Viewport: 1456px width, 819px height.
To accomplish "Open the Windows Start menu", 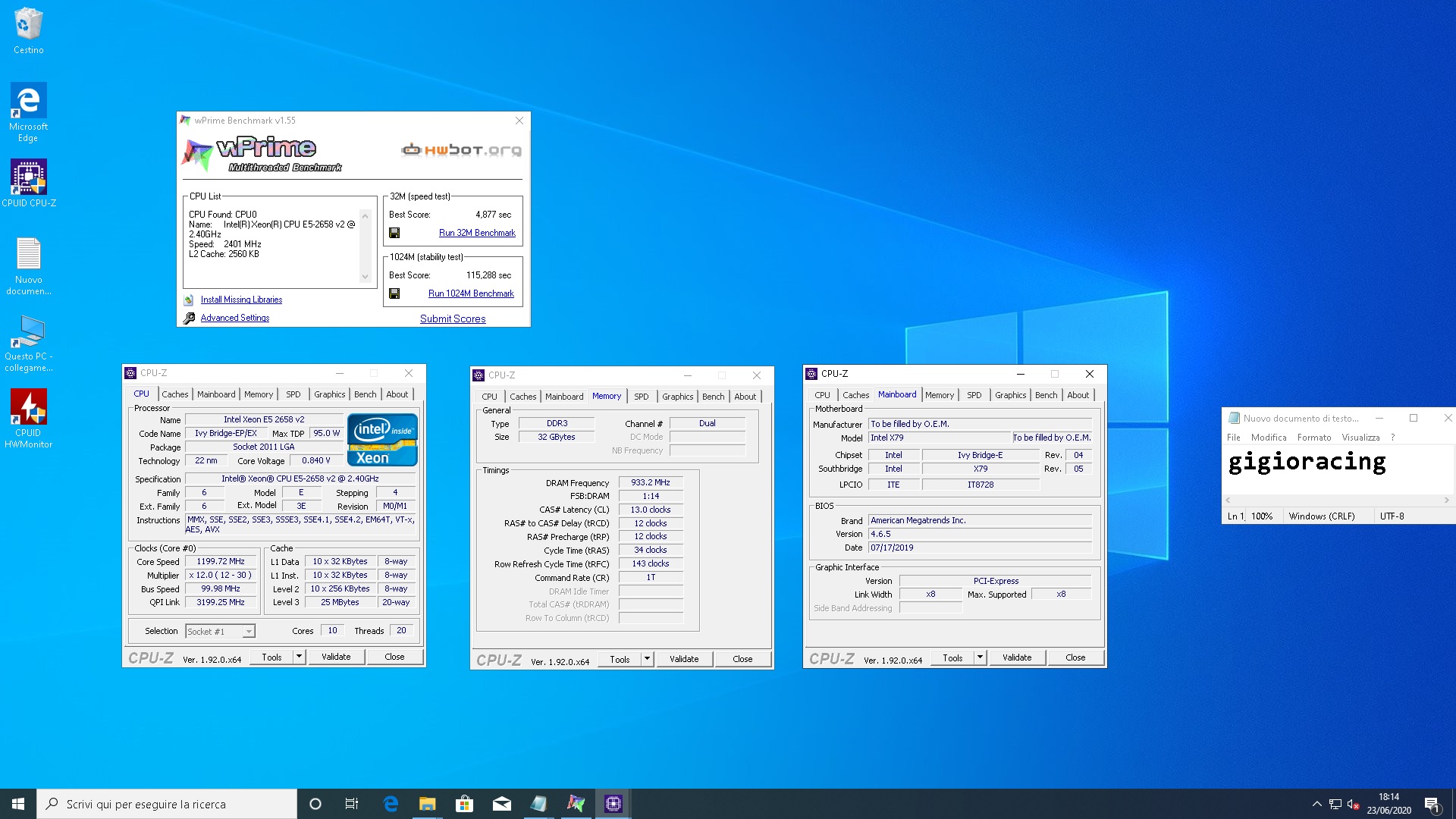I will click(18, 804).
